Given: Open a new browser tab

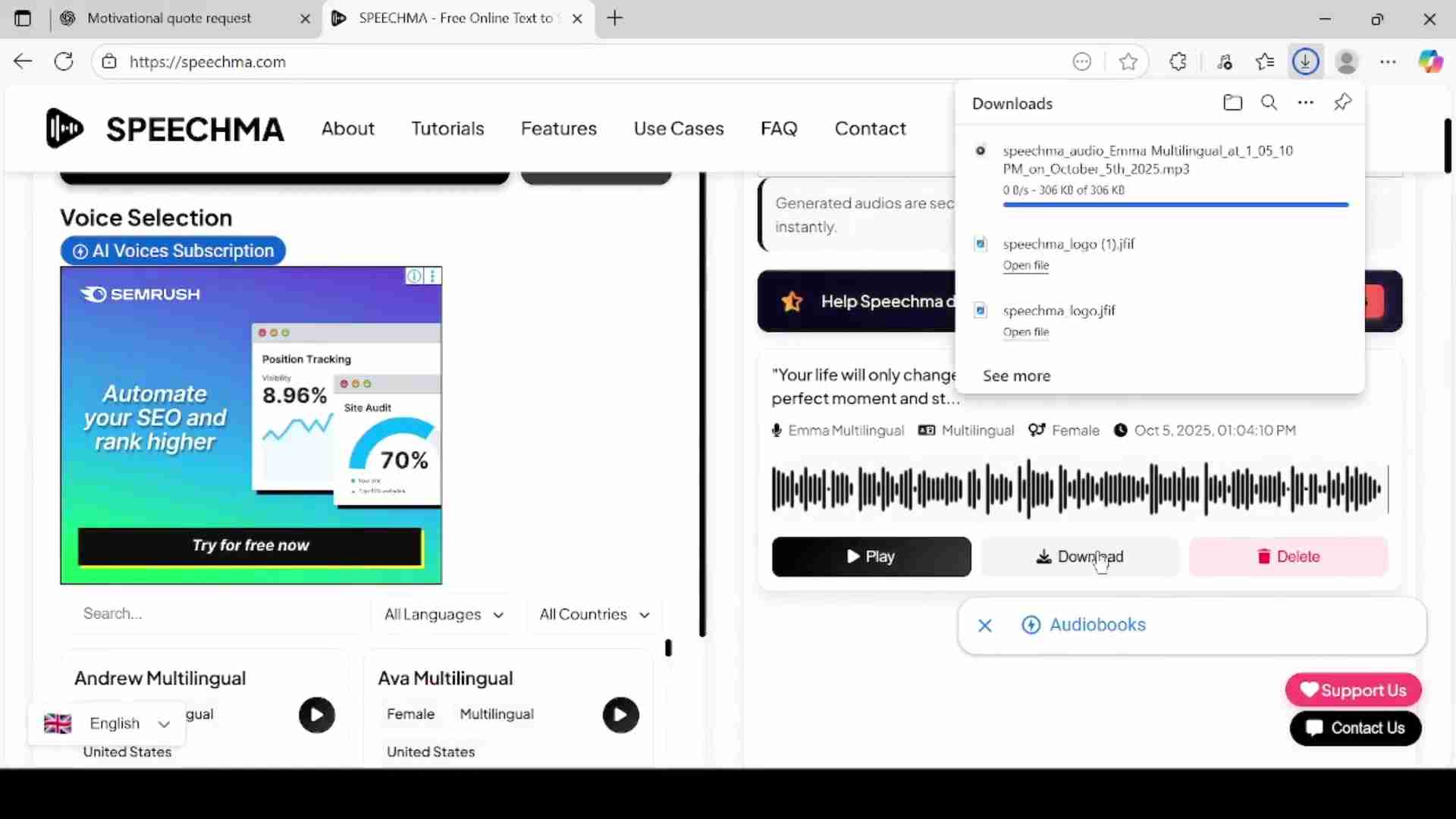Looking at the screenshot, I should [x=615, y=17].
